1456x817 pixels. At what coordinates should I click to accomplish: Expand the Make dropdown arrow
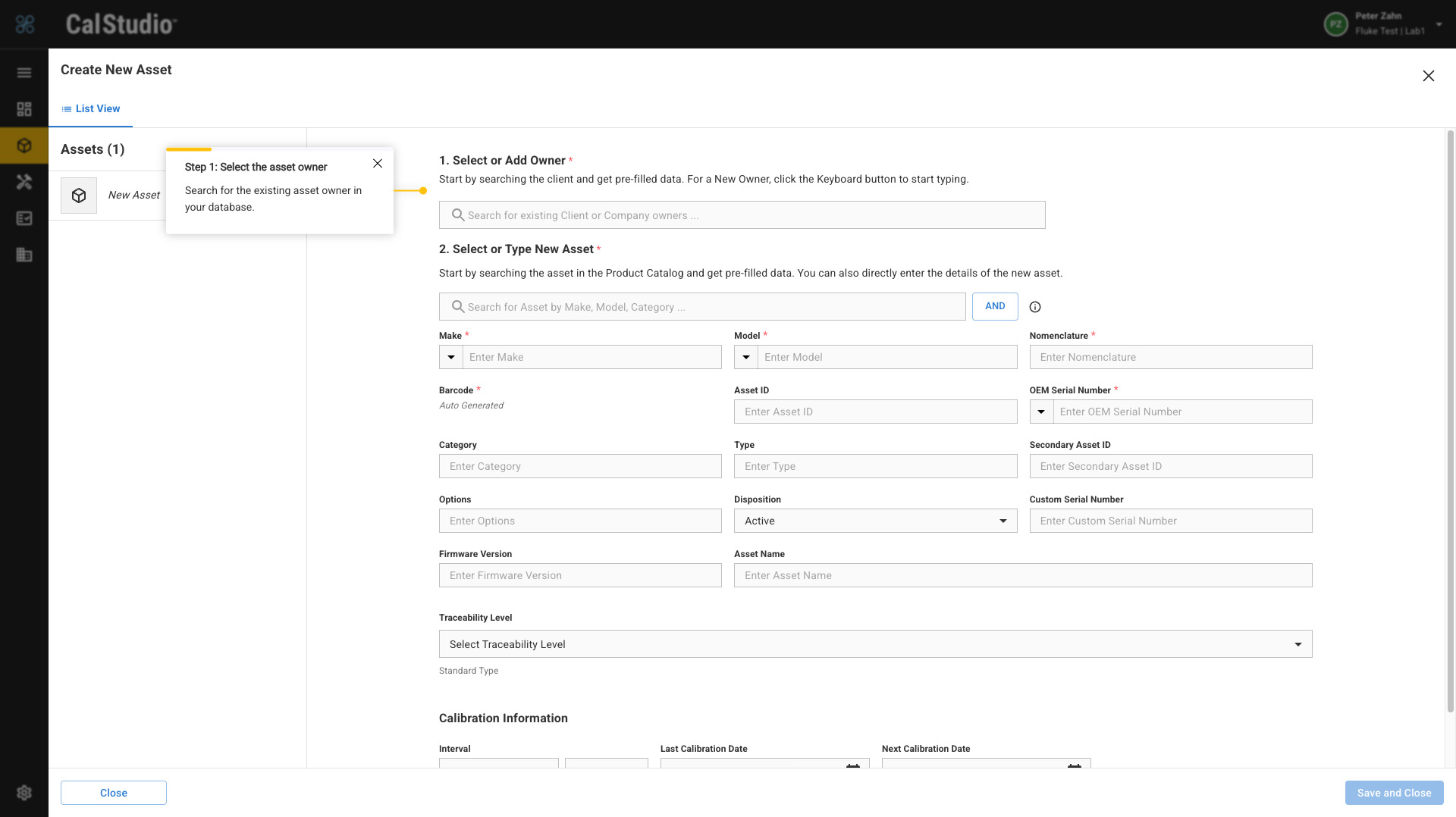[451, 357]
